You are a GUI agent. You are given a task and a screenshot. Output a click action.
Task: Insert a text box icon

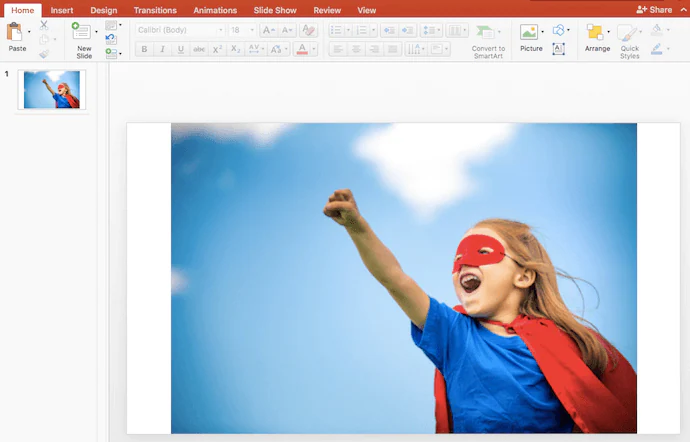pos(558,49)
